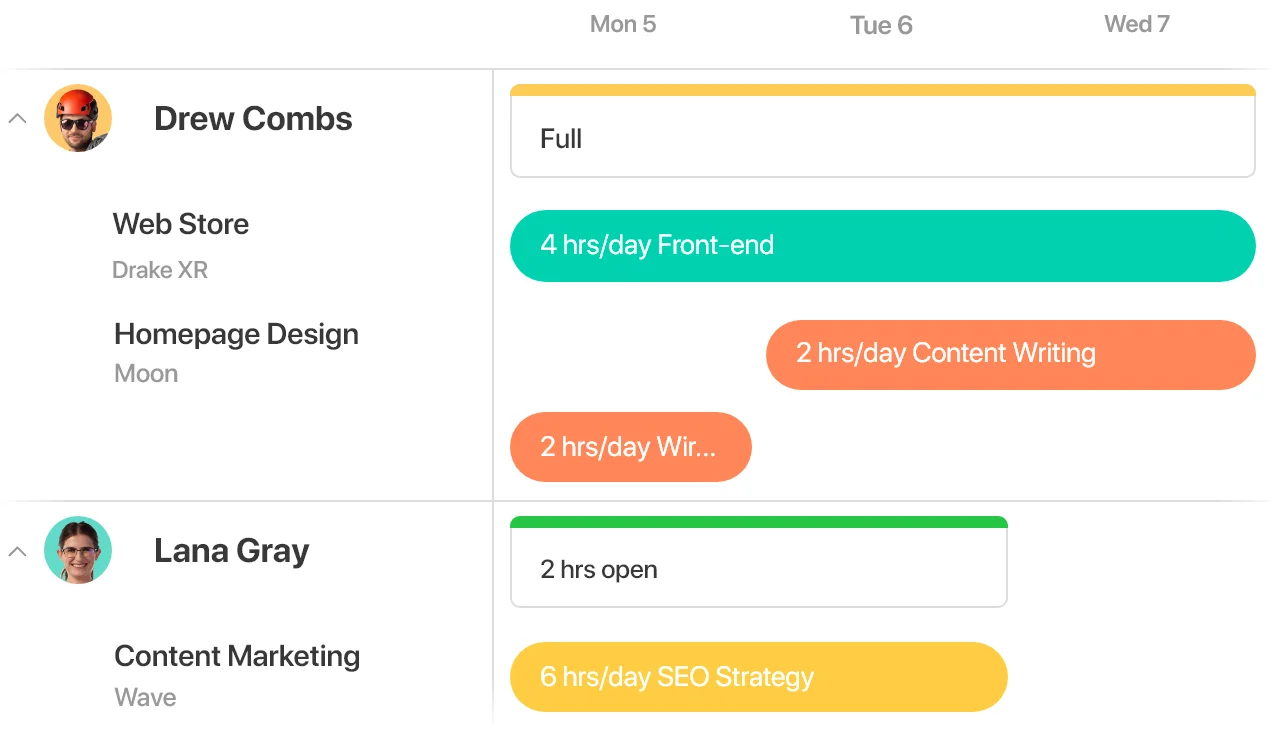1280x730 pixels.
Task: Select the Lana Gray name
Action: (x=231, y=551)
